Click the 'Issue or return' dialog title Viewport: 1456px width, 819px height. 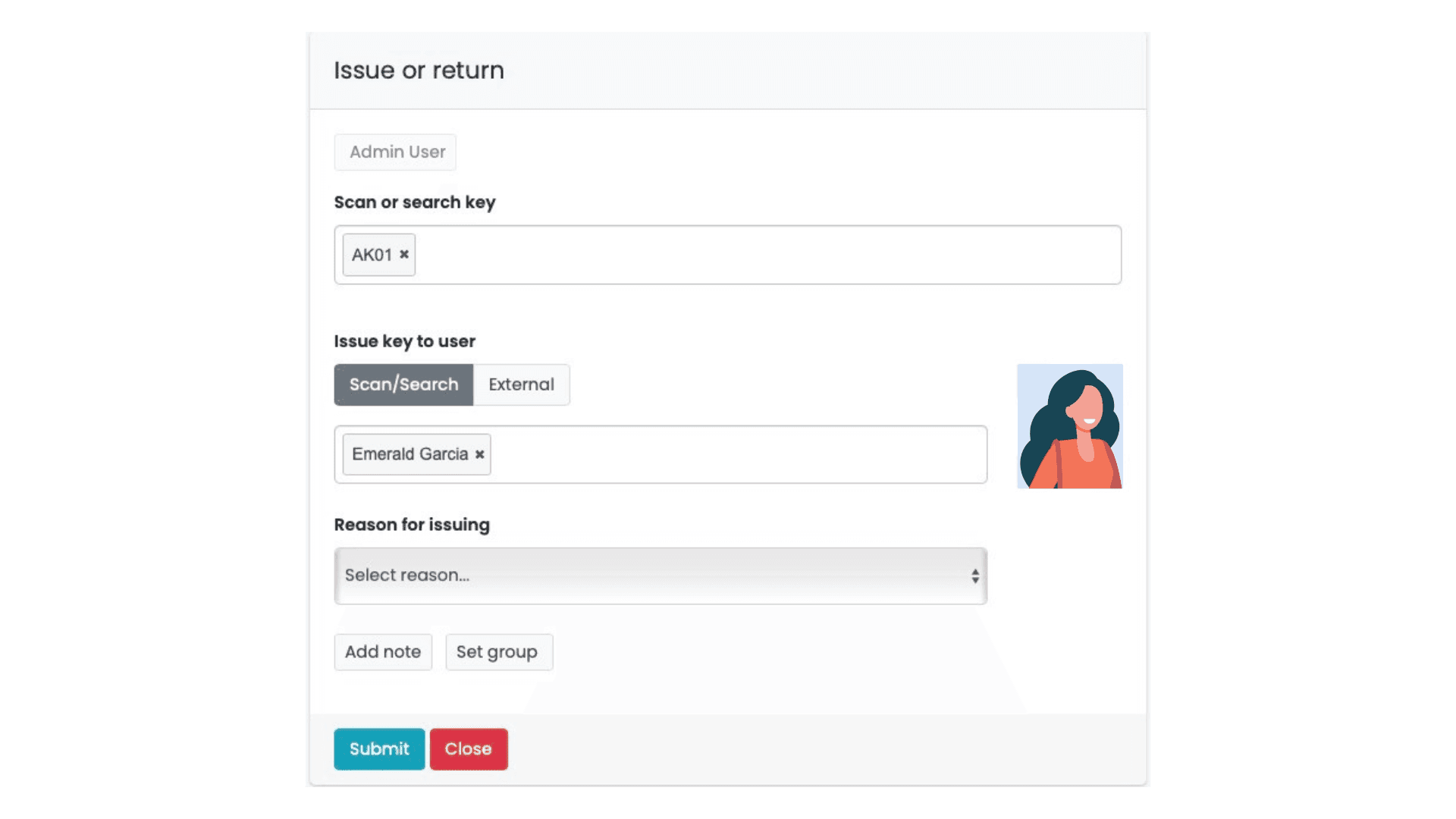pyautogui.click(x=419, y=71)
